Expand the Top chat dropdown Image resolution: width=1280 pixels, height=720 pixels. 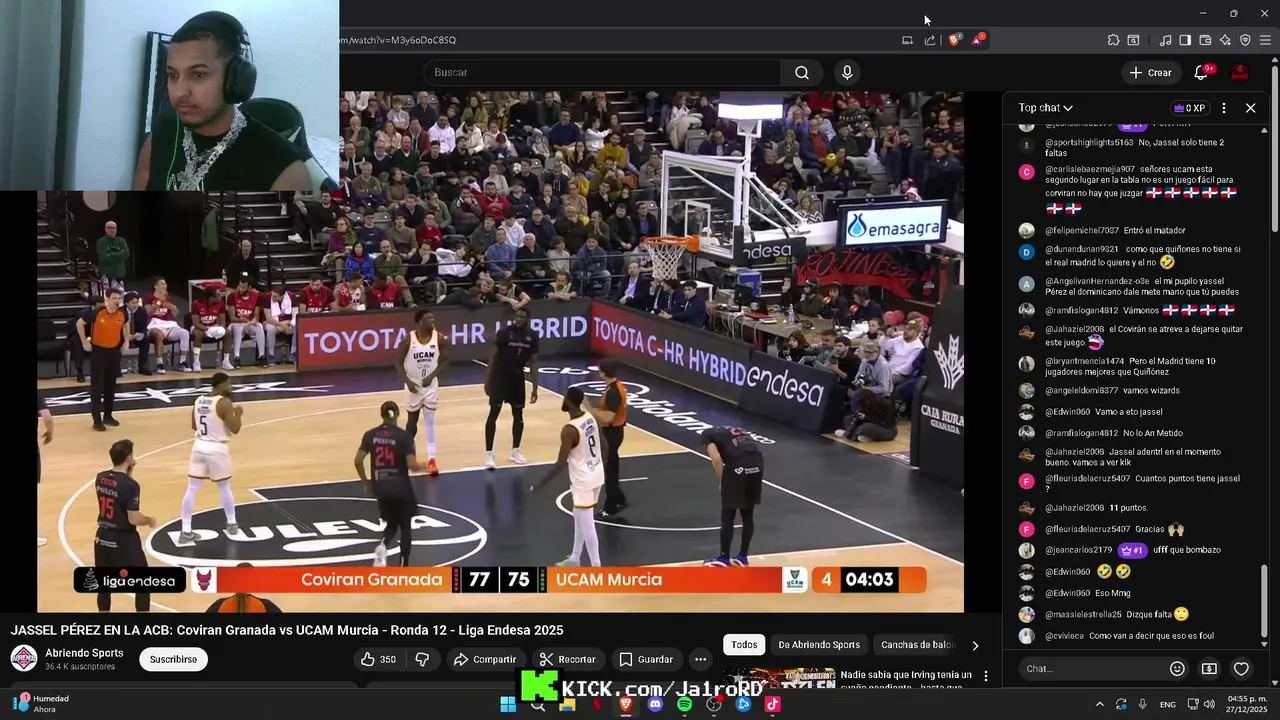[x=1046, y=108]
